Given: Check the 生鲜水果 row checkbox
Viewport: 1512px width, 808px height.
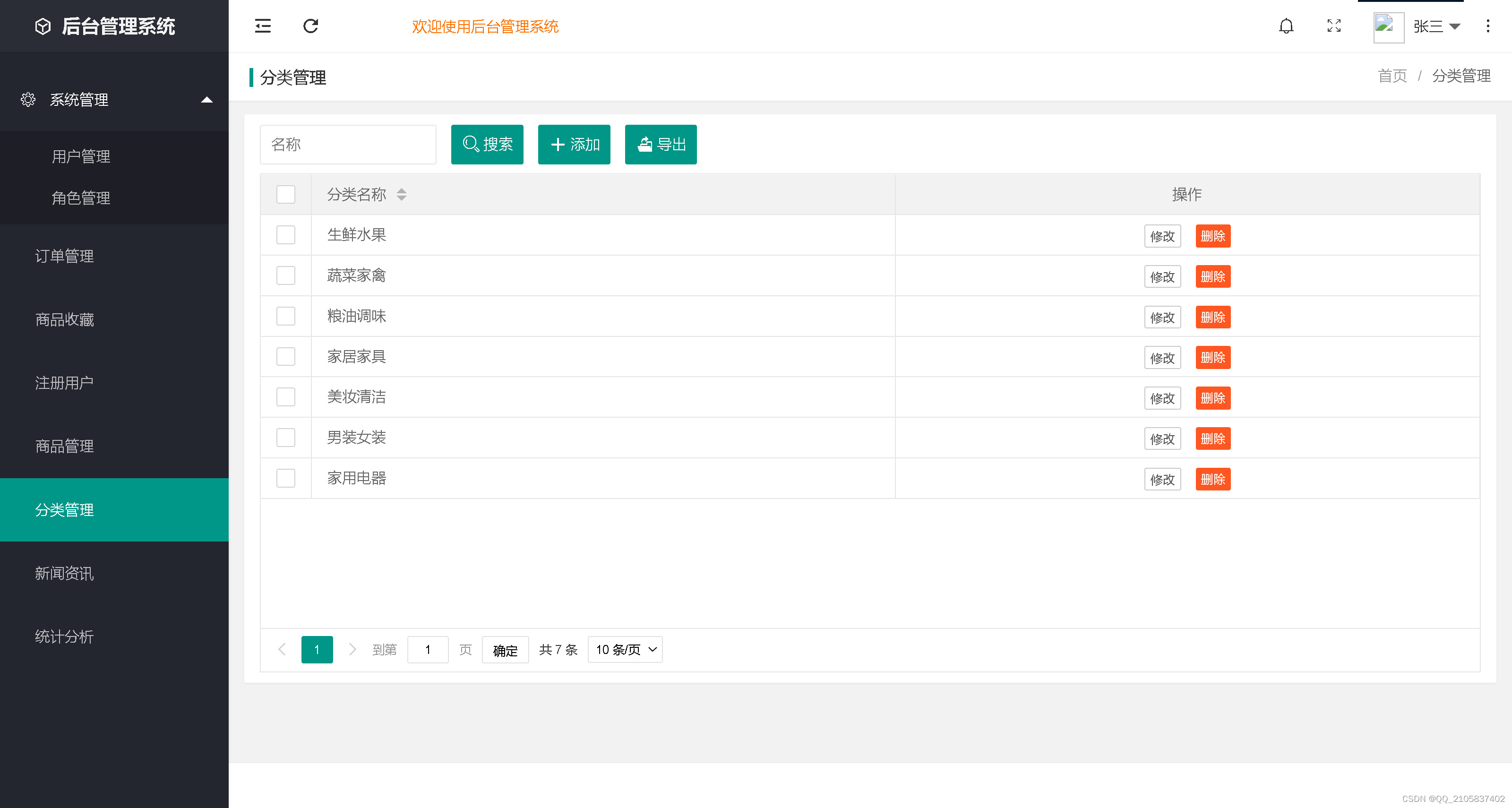Looking at the screenshot, I should (x=286, y=235).
